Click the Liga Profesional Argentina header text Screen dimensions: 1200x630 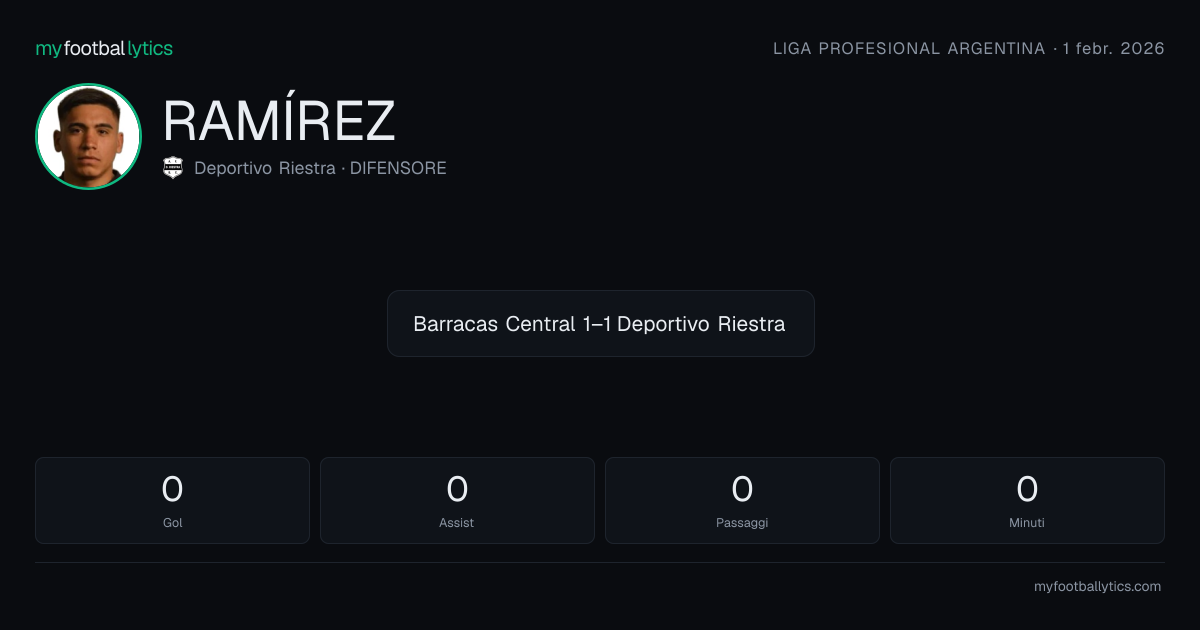(x=909, y=49)
